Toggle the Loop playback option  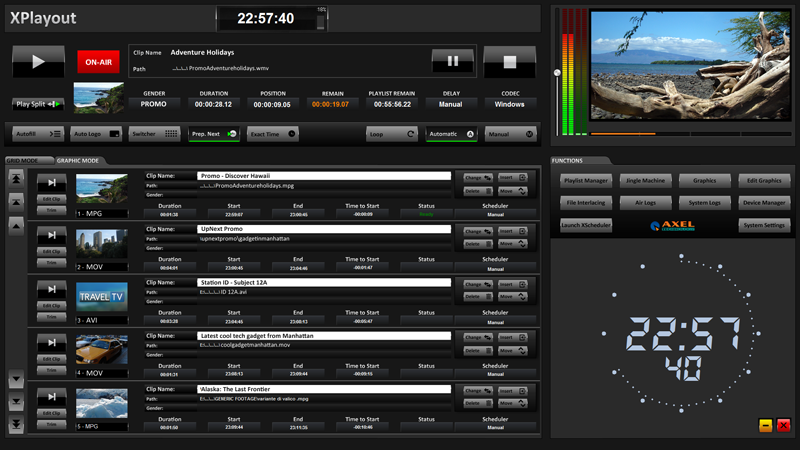(x=391, y=133)
